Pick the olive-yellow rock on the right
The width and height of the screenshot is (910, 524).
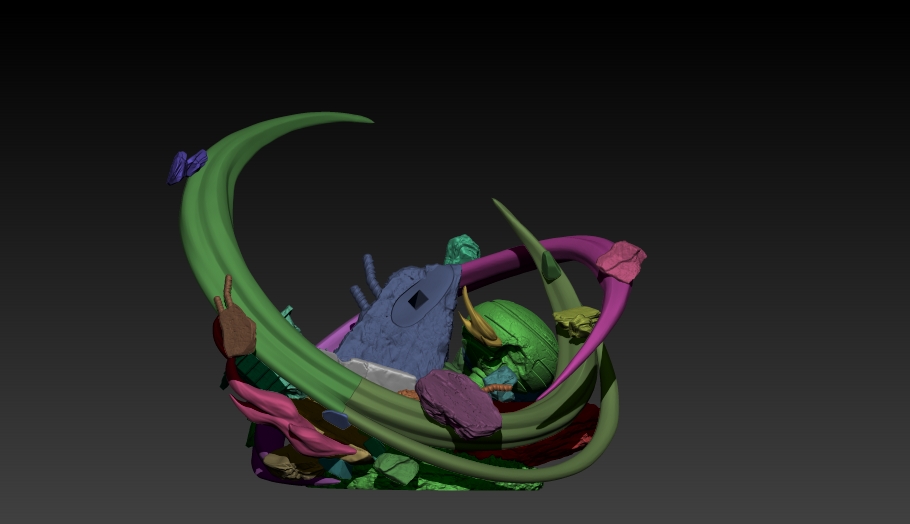click(x=576, y=322)
